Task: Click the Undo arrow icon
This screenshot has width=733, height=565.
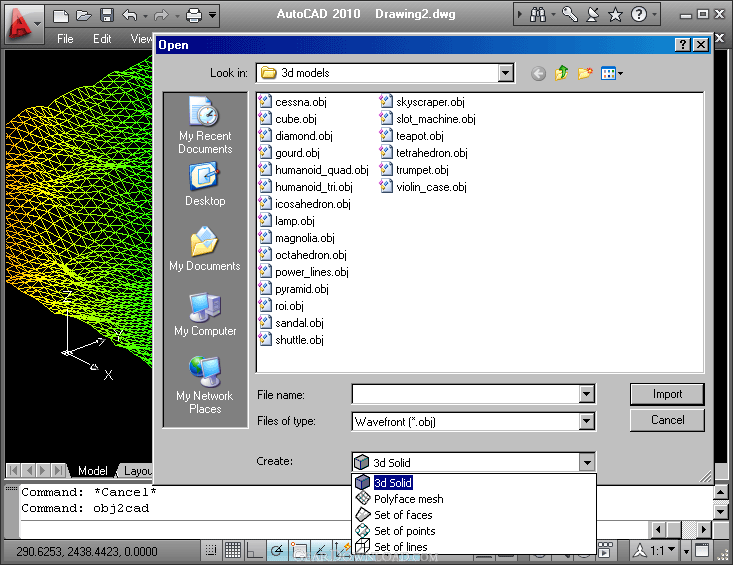Action: coord(130,15)
